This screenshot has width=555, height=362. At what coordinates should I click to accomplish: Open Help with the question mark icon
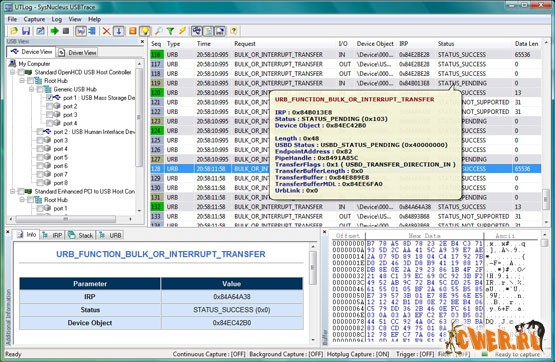(x=234, y=31)
